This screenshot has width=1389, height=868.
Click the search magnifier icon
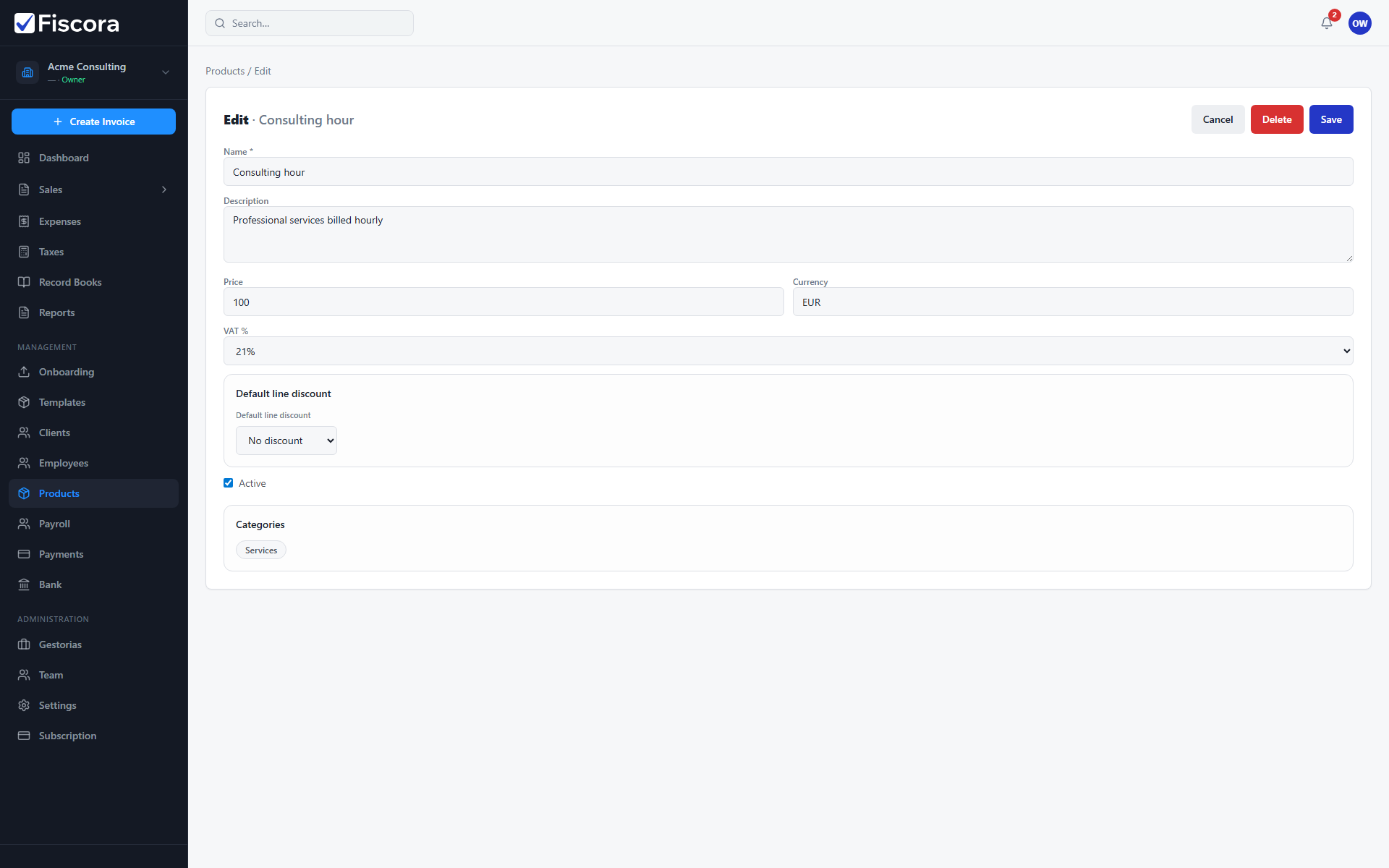coord(220,23)
